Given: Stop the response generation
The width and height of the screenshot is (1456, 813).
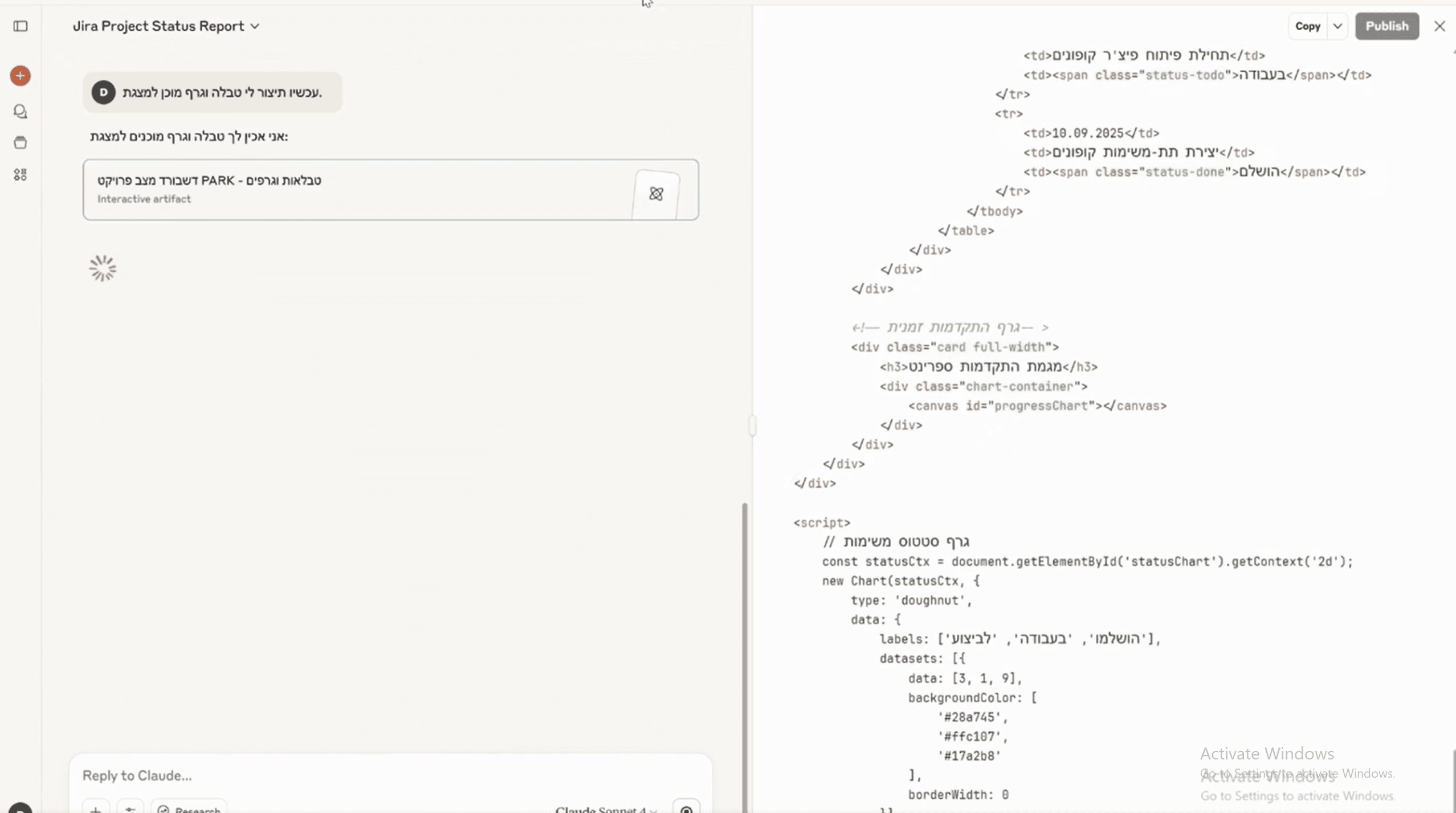Looking at the screenshot, I should (x=686, y=808).
